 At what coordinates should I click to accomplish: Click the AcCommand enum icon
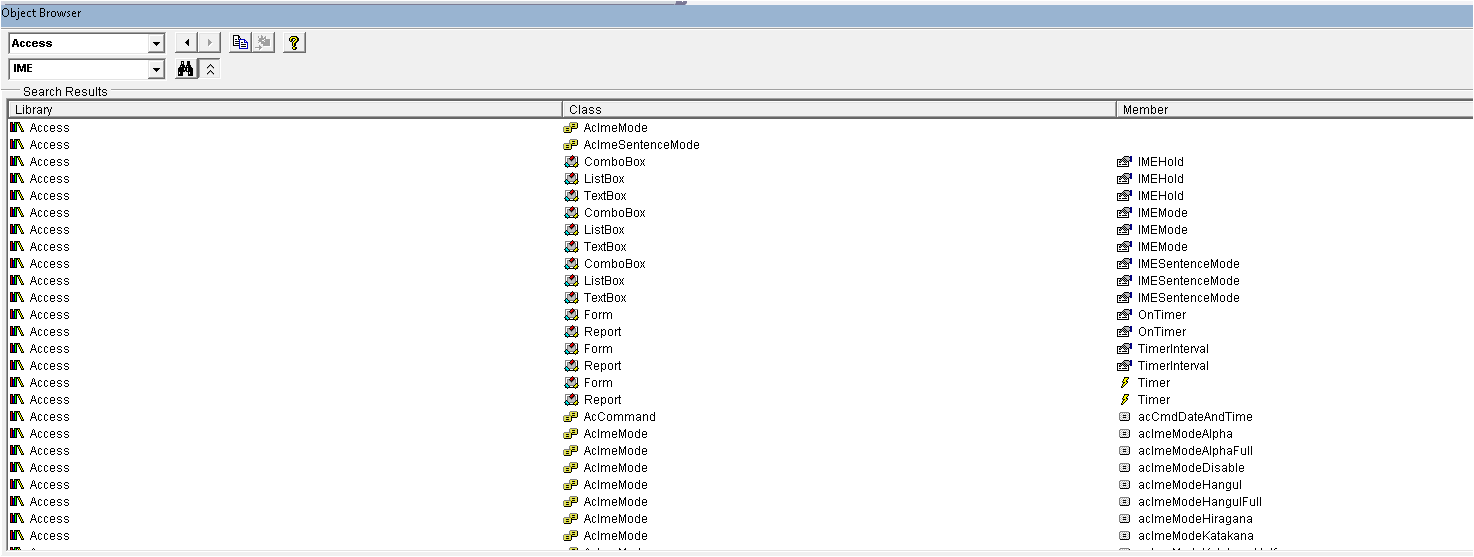571,417
